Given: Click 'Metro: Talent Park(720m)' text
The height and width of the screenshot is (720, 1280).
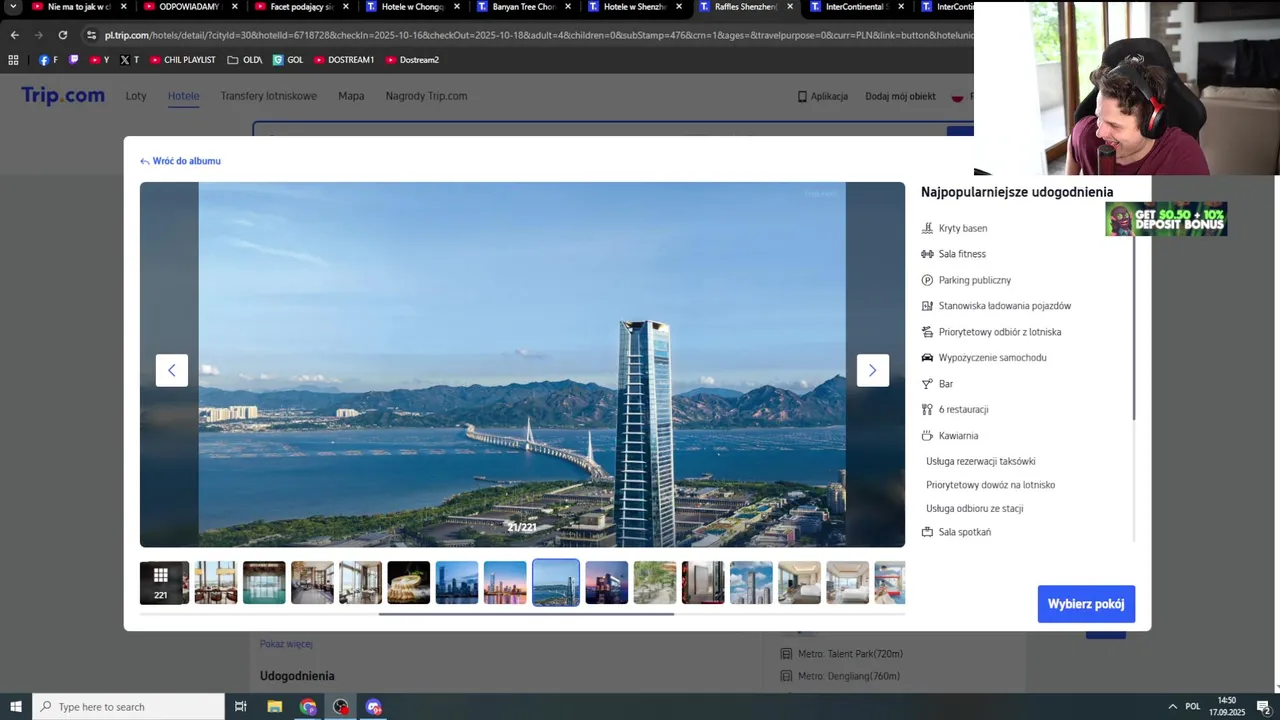Looking at the screenshot, I should (x=850, y=654).
